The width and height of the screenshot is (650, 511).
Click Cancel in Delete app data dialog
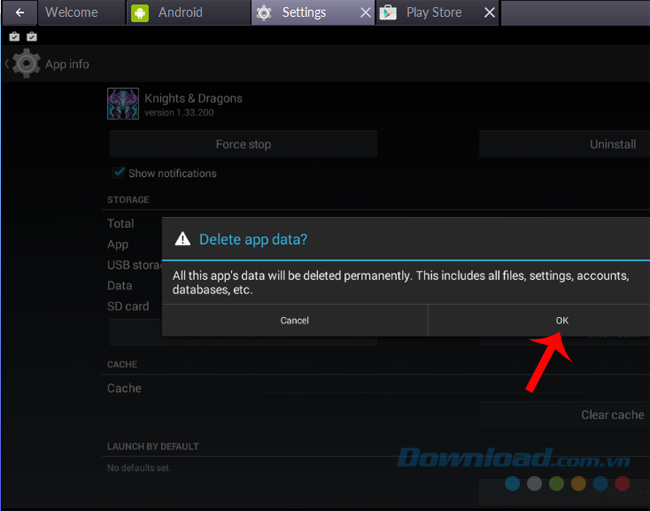click(x=295, y=320)
